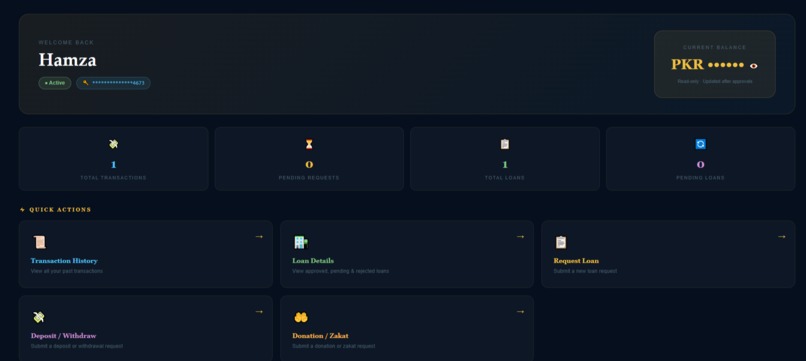This screenshot has width=806, height=361.
Task: Click the arrow on Deposit / Withdraw card
Action: [259, 312]
